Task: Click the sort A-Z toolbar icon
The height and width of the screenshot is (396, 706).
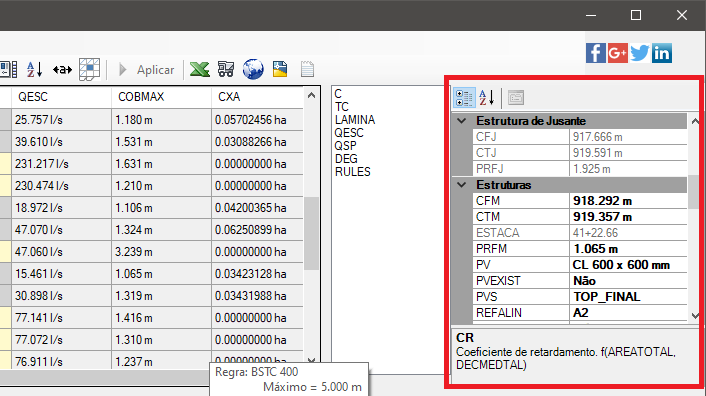Action: (x=34, y=70)
